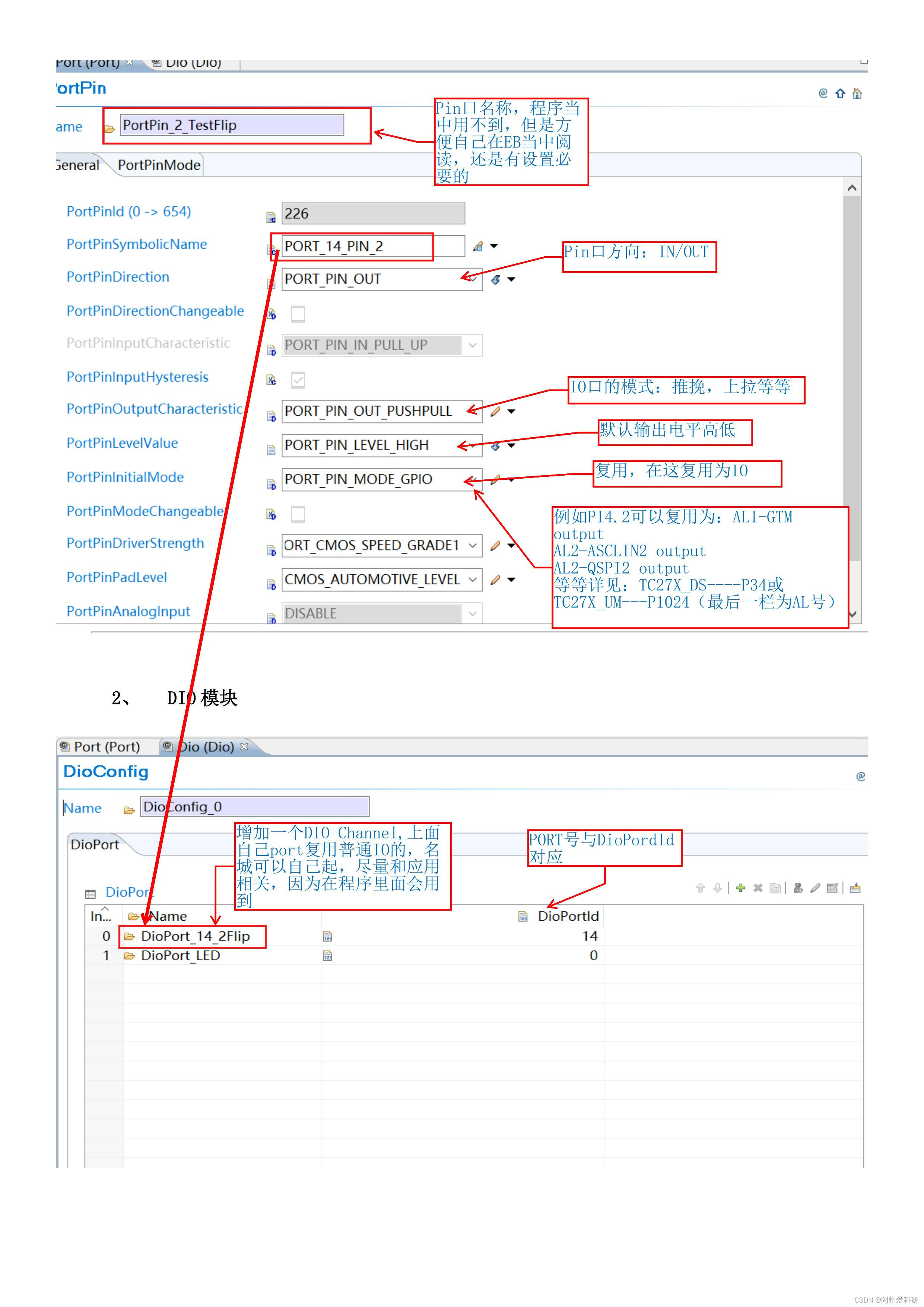The image size is (924, 1307).
Task: Click pencil icon beside PortPinOutputCharacteristic
Action: click(495, 411)
